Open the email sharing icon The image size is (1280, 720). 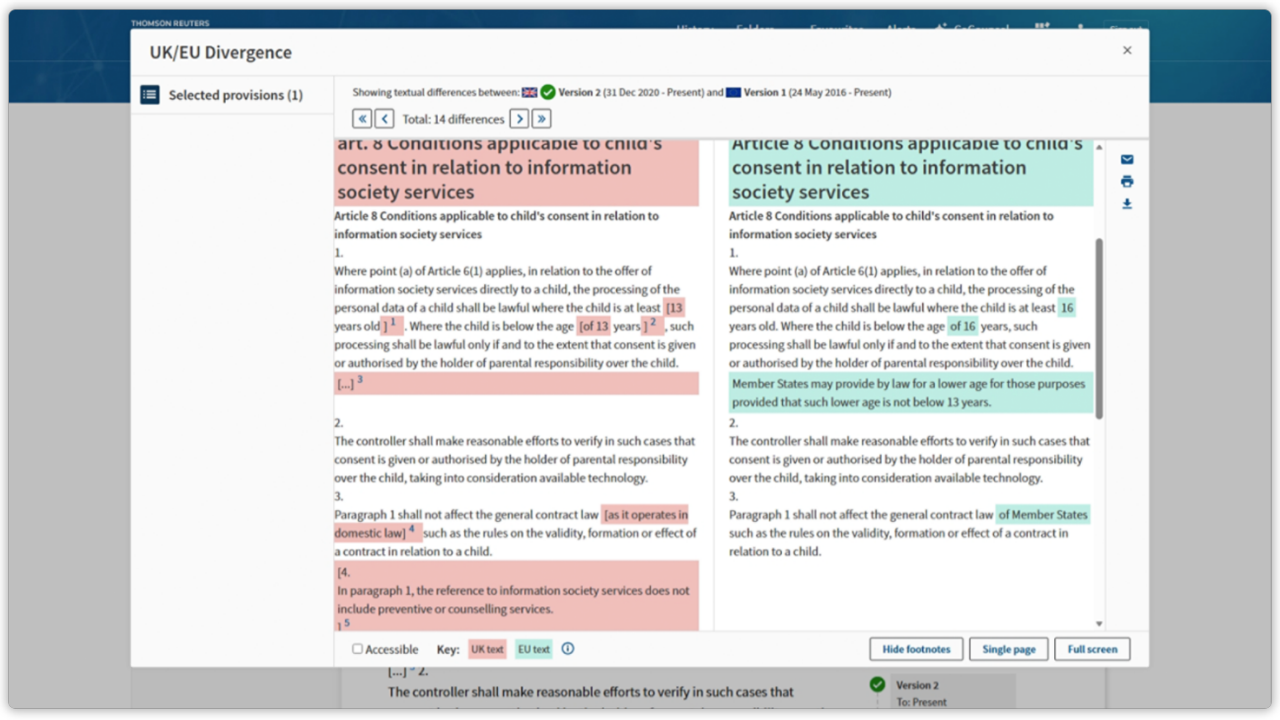tap(1127, 158)
